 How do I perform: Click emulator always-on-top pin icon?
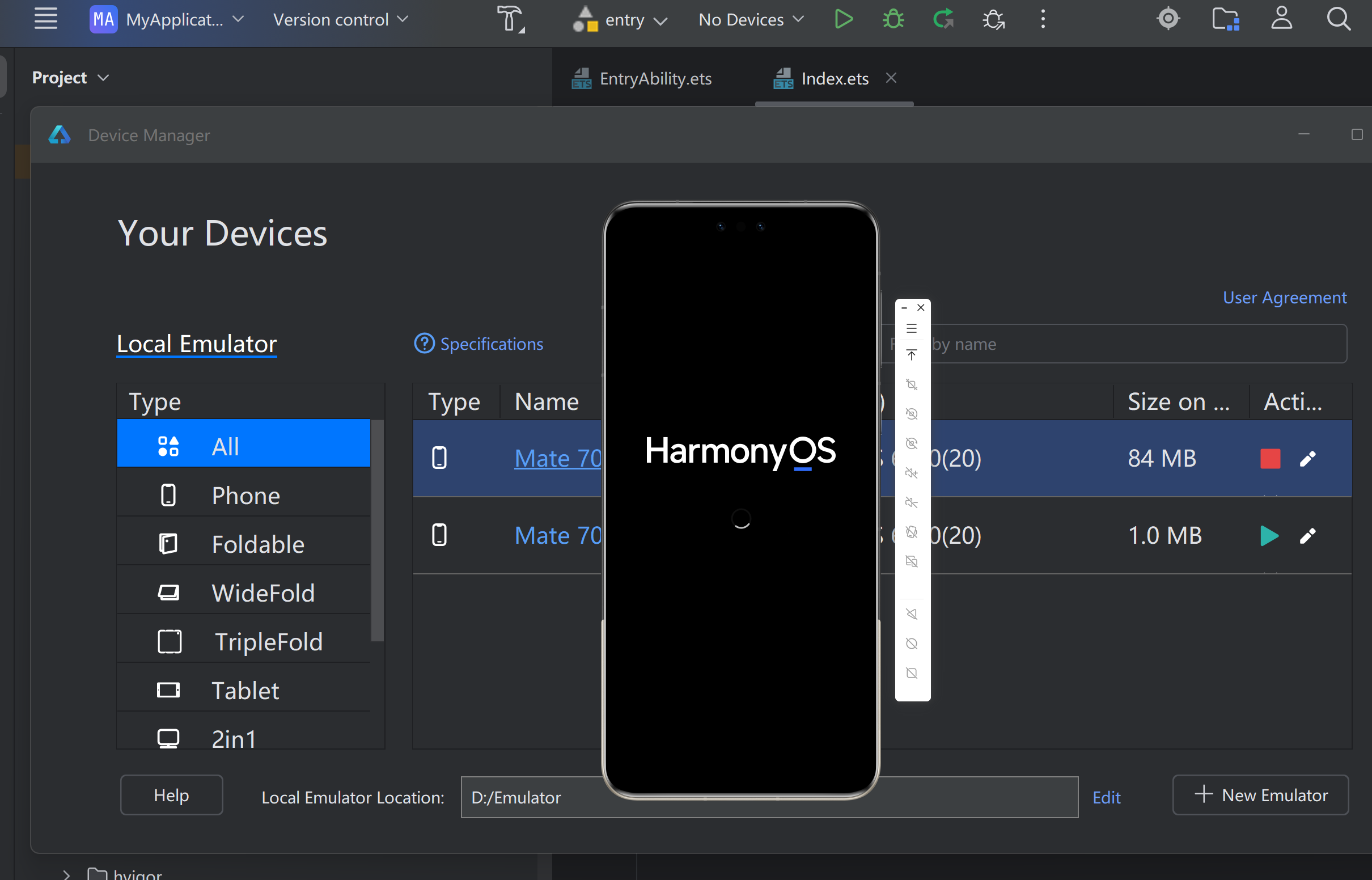[912, 356]
